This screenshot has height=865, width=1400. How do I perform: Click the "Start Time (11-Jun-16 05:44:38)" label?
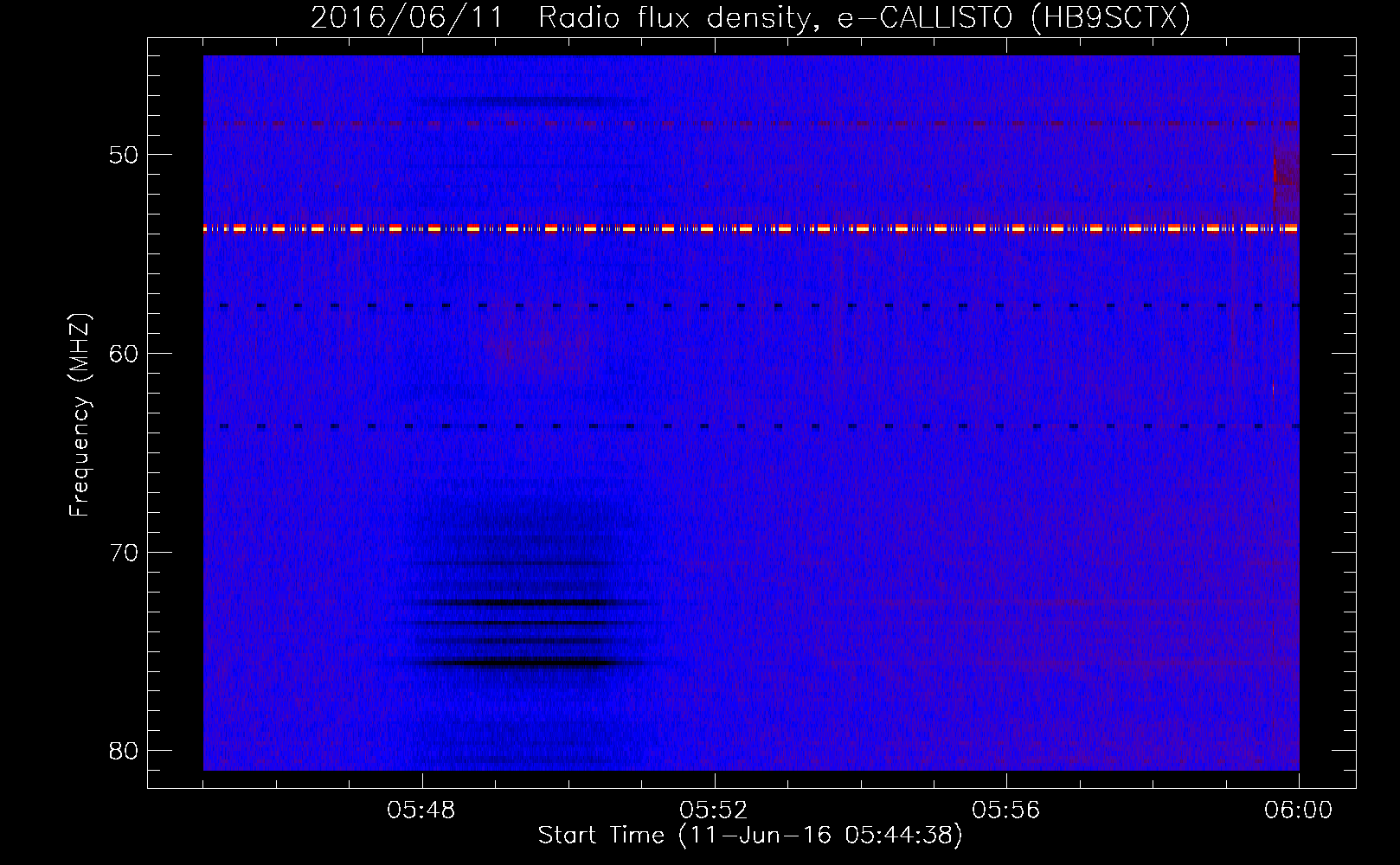click(750, 836)
